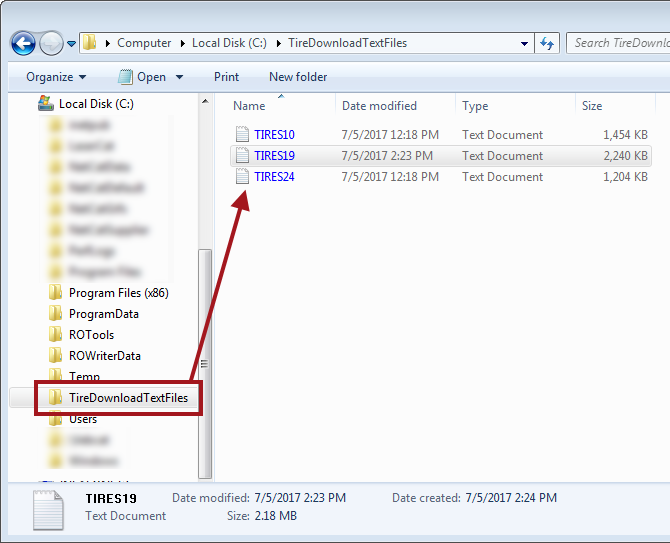Select the ROTools folder in tree
670x543 pixels.
coord(91,335)
